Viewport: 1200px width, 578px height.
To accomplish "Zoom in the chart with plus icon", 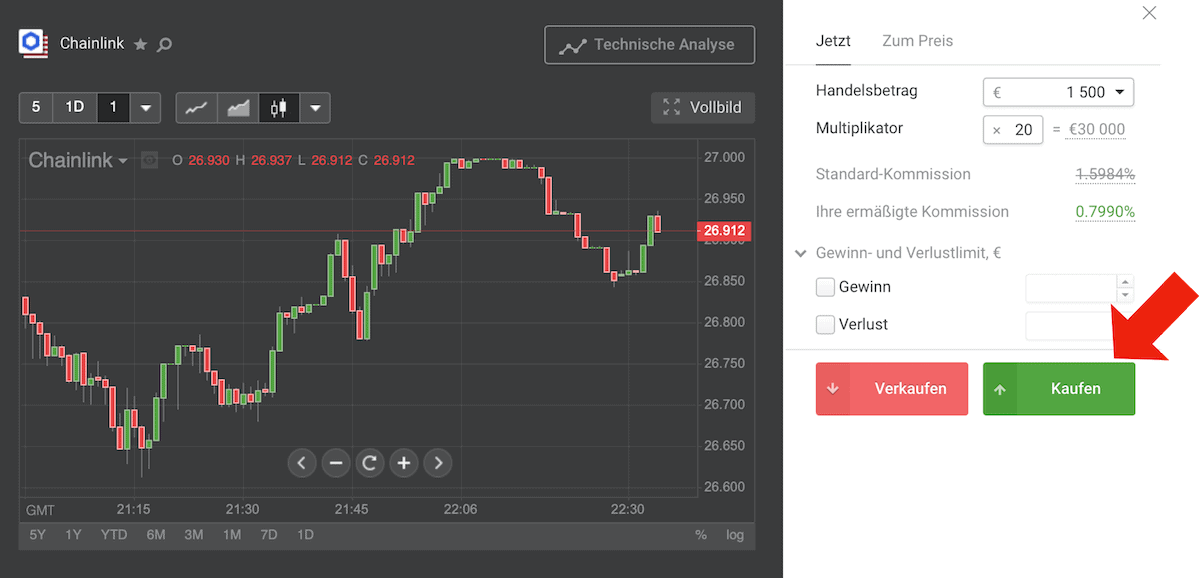I will point(404,463).
